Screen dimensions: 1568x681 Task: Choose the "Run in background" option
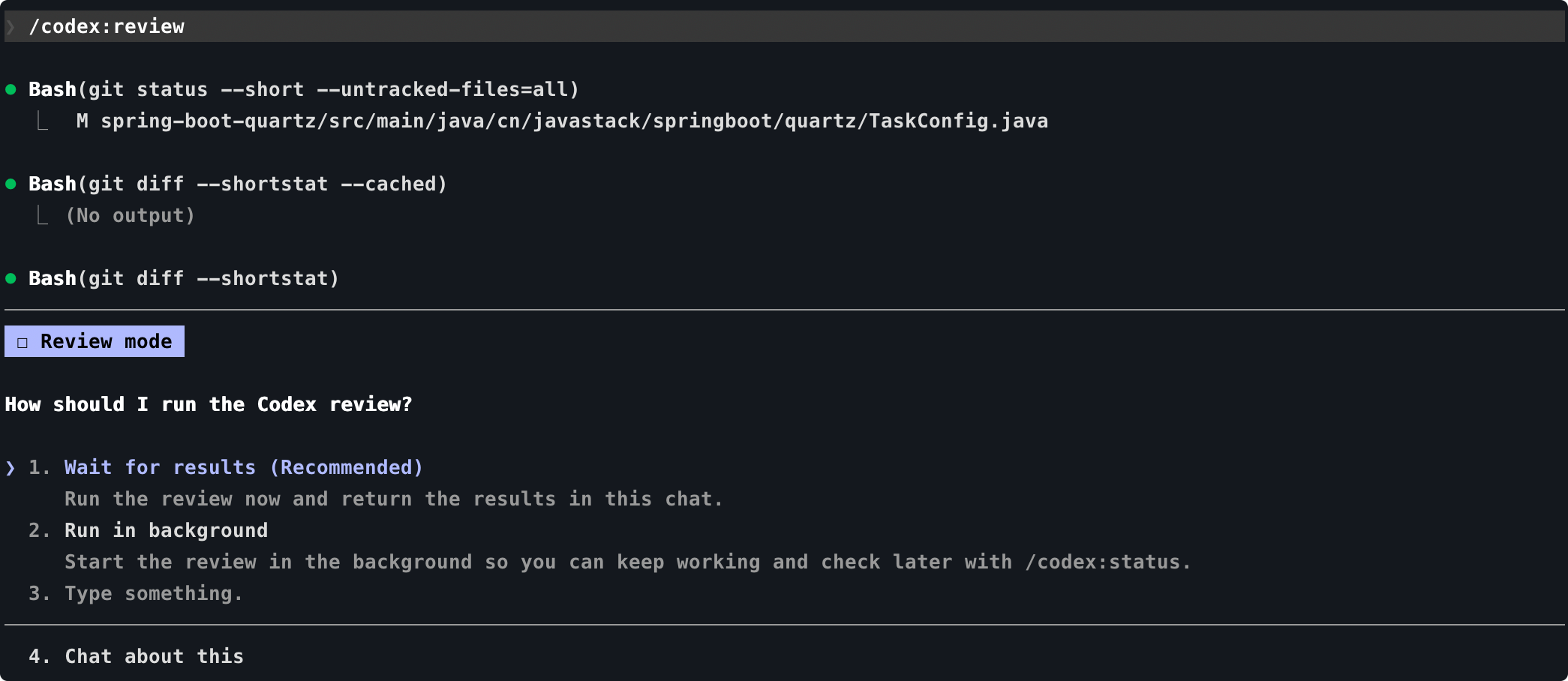(x=166, y=531)
